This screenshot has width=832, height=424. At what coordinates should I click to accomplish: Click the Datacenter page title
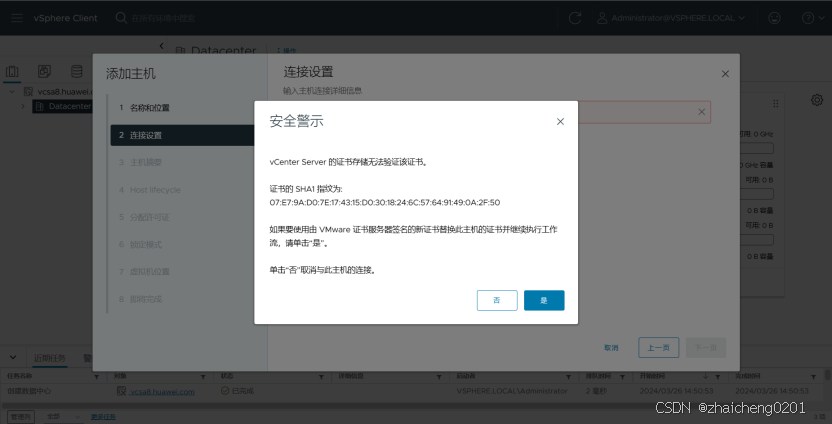[x=223, y=51]
